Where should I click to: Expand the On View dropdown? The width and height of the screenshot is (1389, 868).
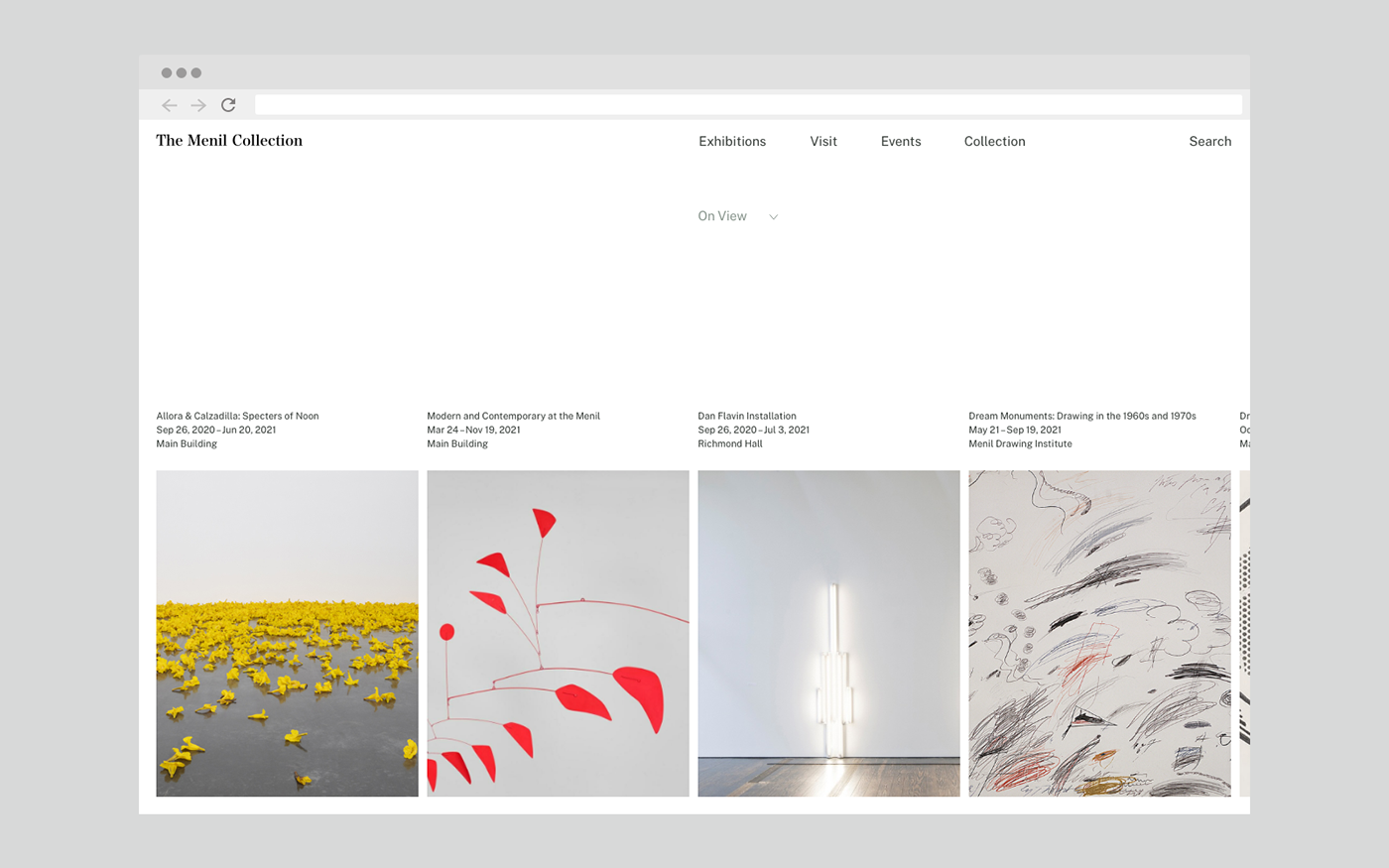point(738,216)
